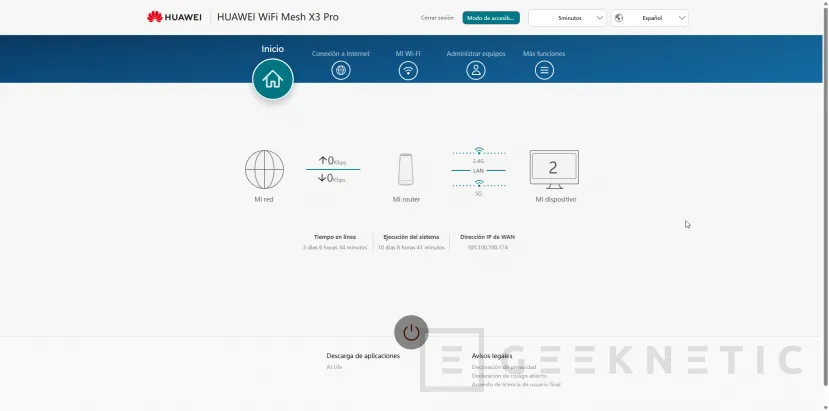This screenshot has width=829, height=411.
Task: Open the Conexión a Internet globe icon
Action: [341, 70]
